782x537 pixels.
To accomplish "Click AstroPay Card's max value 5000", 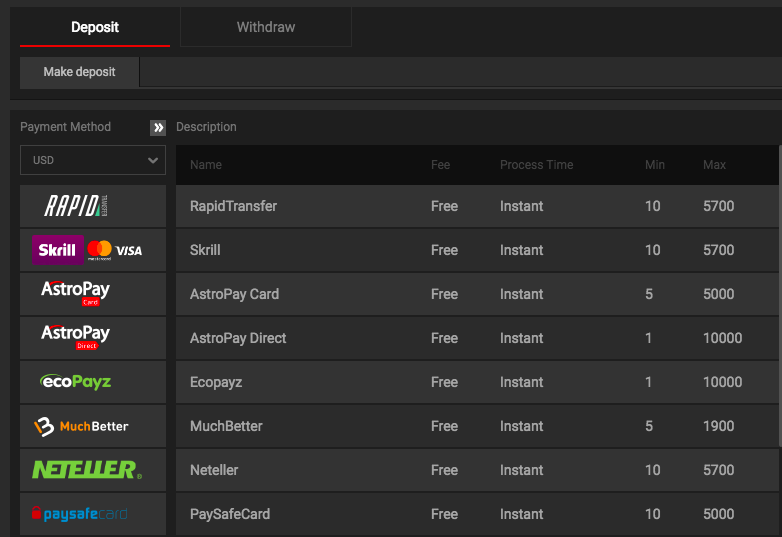I will point(719,294).
